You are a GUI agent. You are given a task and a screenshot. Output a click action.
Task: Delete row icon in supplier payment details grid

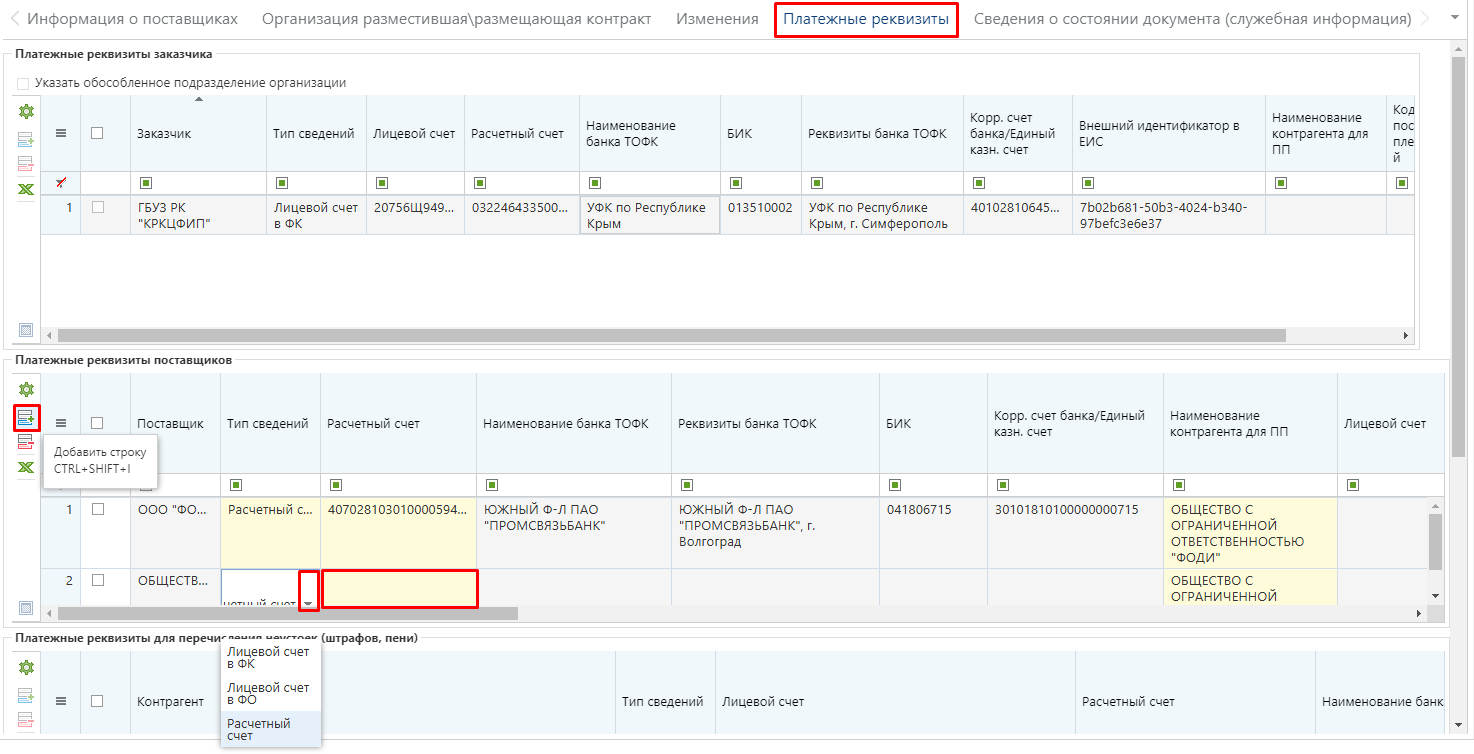26,443
